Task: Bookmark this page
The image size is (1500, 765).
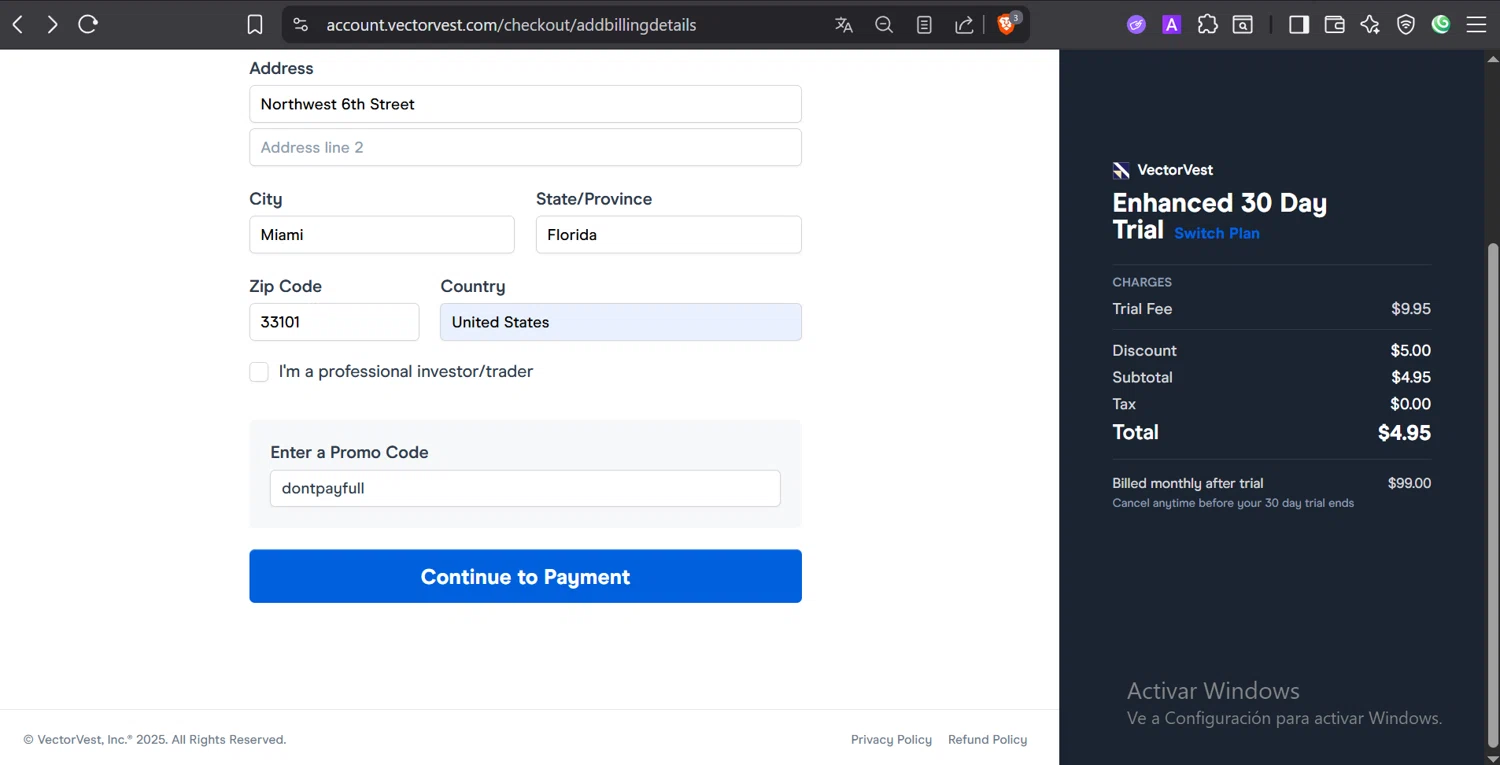Action: pos(255,25)
